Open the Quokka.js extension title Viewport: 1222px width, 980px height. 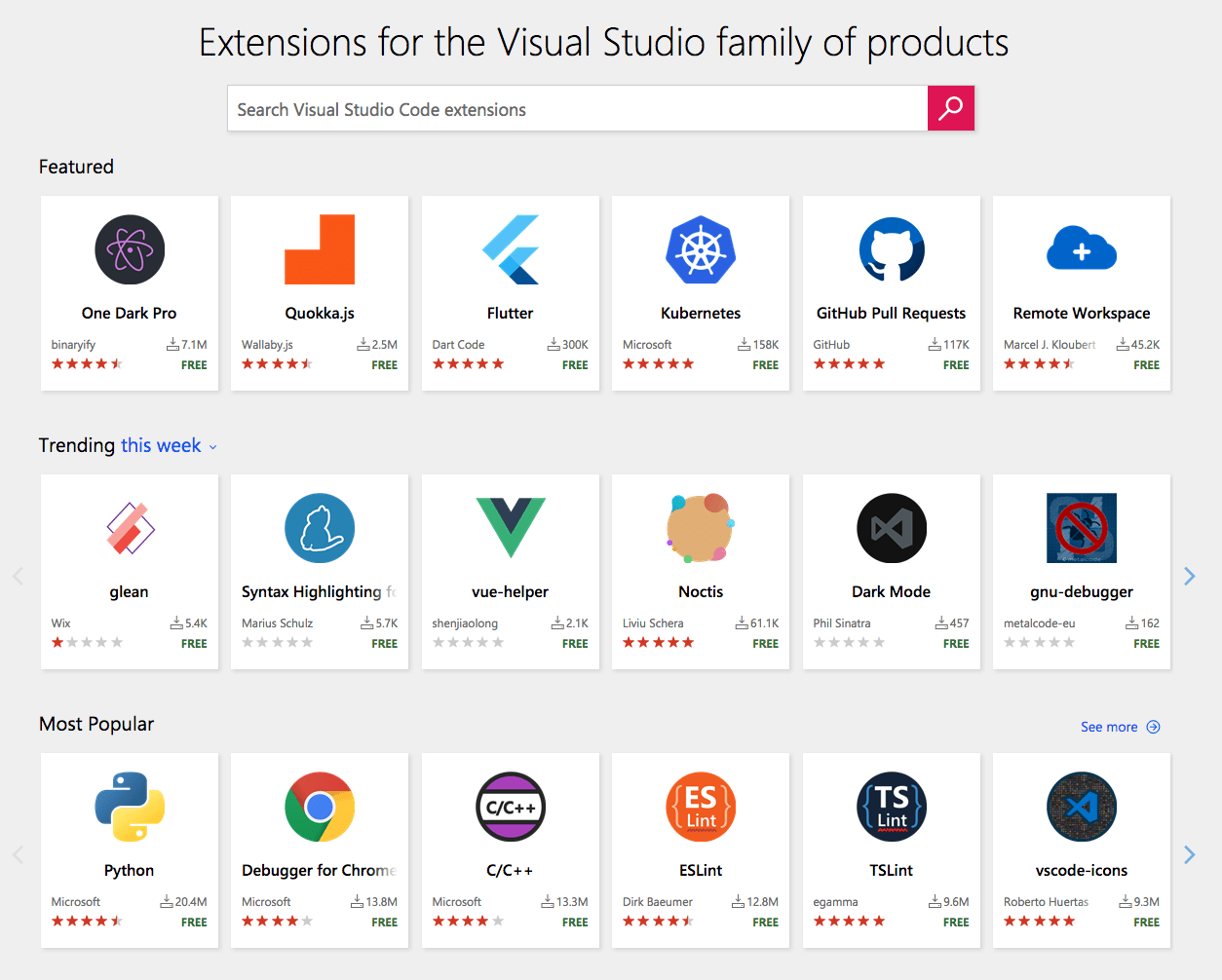(x=320, y=313)
